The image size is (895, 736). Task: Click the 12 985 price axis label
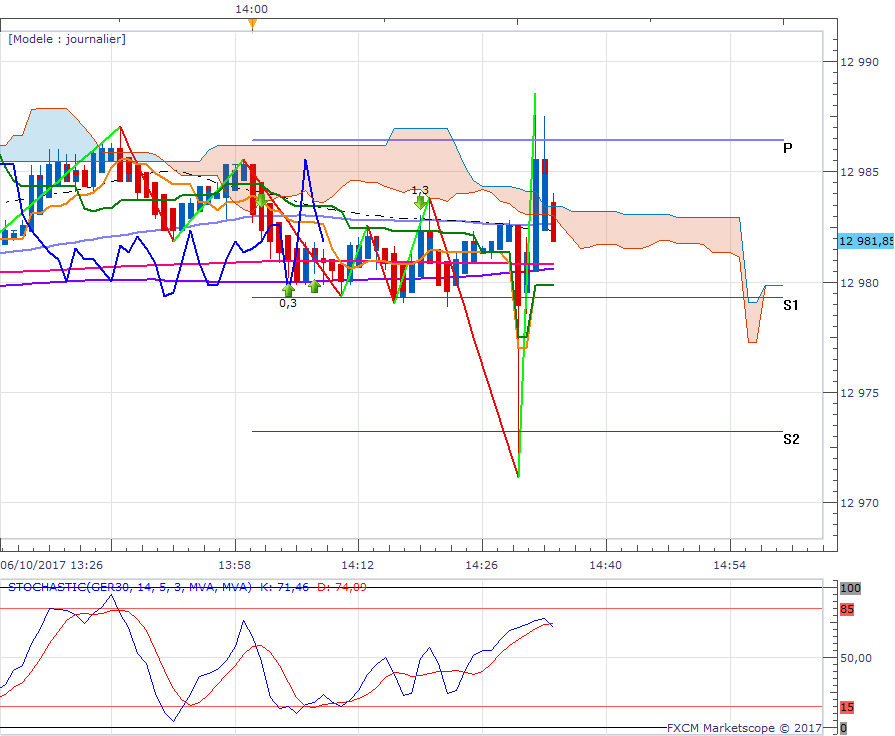coord(859,172)
